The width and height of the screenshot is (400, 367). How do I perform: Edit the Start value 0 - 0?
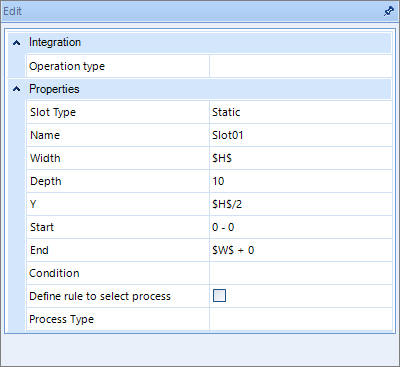click(301, 227)
